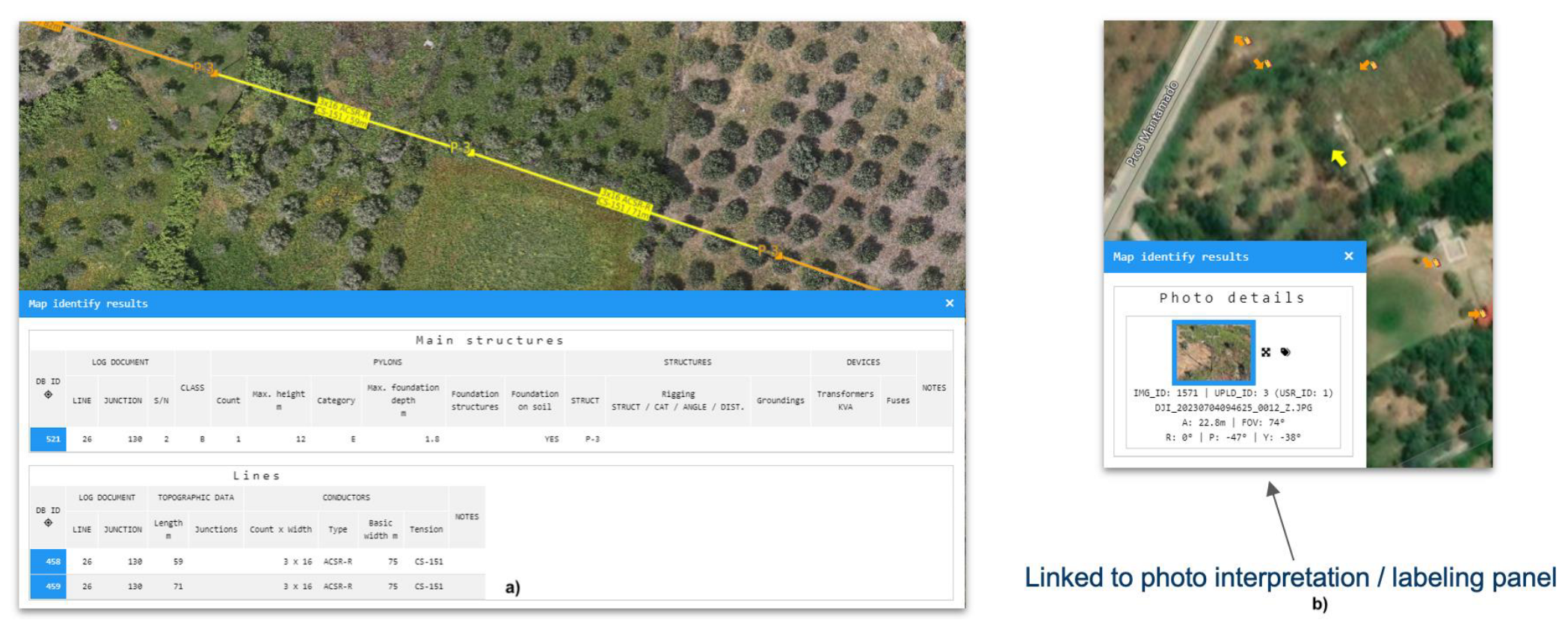Viewport: 1568px width, 632px height.
Task: Click the 'Basic width m' column header
Action: pos(381,529)
